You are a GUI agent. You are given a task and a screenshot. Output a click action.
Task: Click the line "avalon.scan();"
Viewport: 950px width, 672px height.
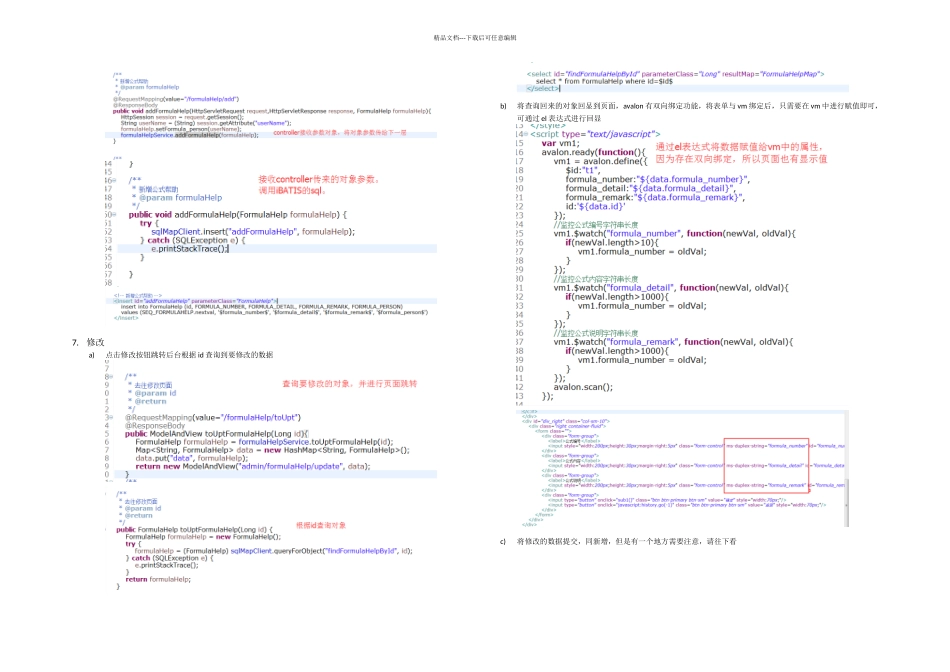583,387
